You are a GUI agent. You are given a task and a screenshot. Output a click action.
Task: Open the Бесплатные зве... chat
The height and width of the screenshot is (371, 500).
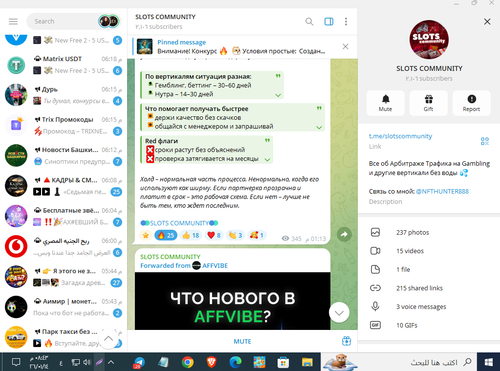[63, 216]
